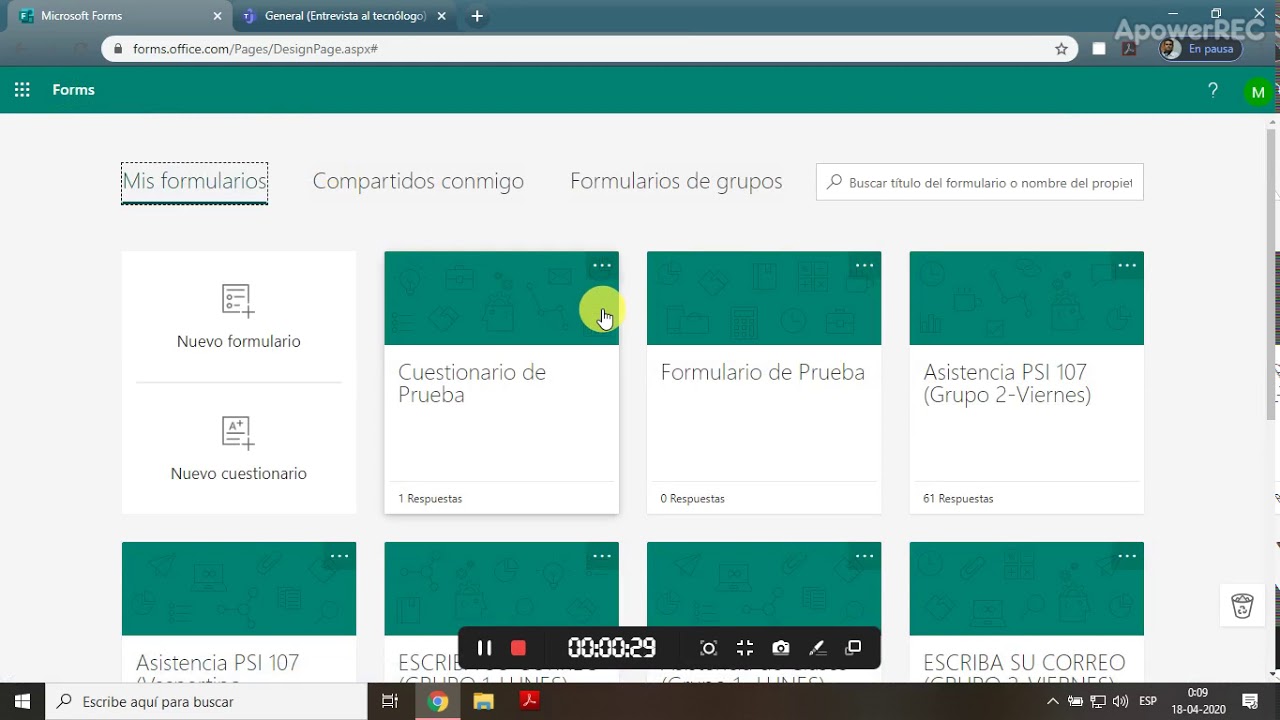The image size is (1280, 720).
Task: Search forms by title or owner
Action: click(980, 183)
